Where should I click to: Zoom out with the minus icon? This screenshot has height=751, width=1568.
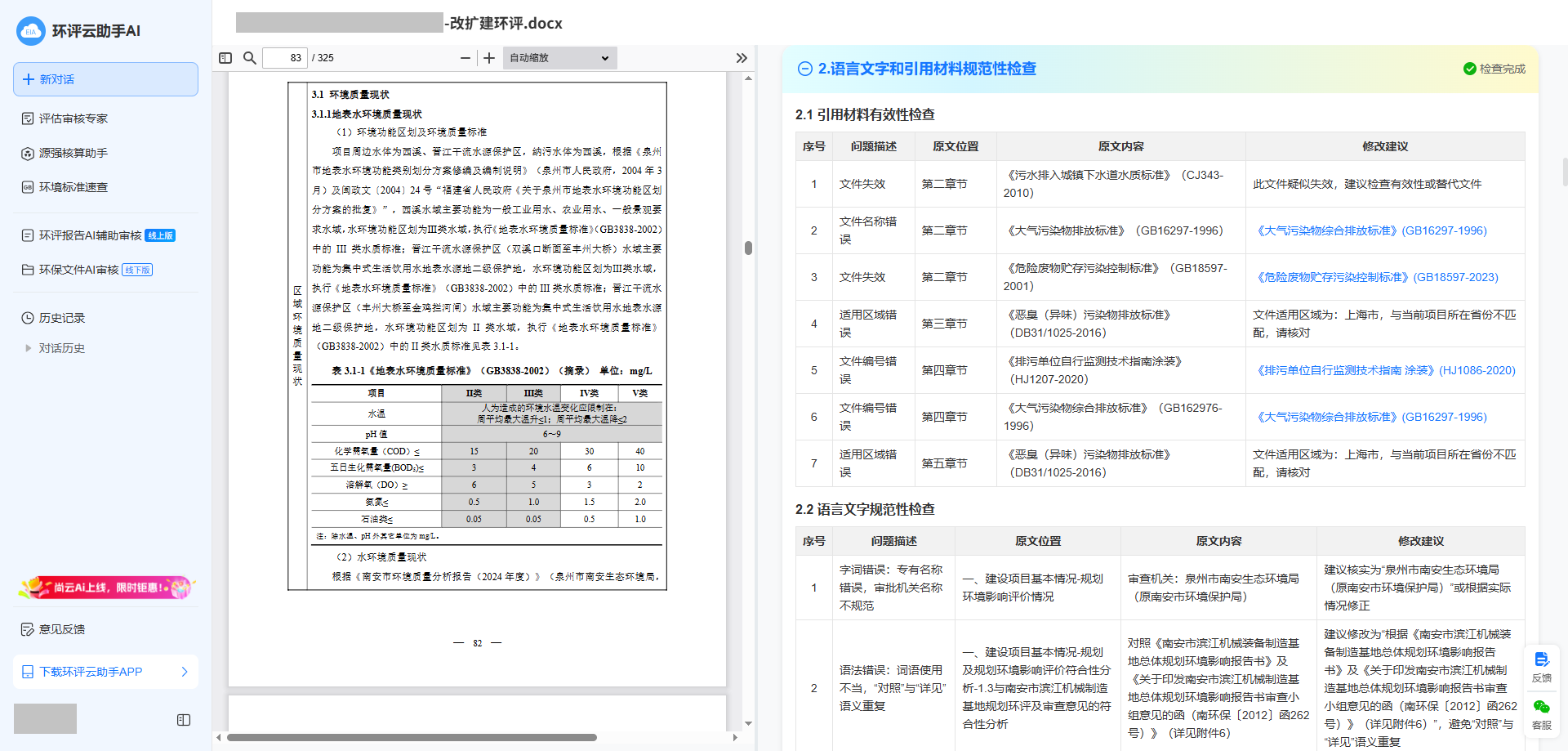coord(465,58)
